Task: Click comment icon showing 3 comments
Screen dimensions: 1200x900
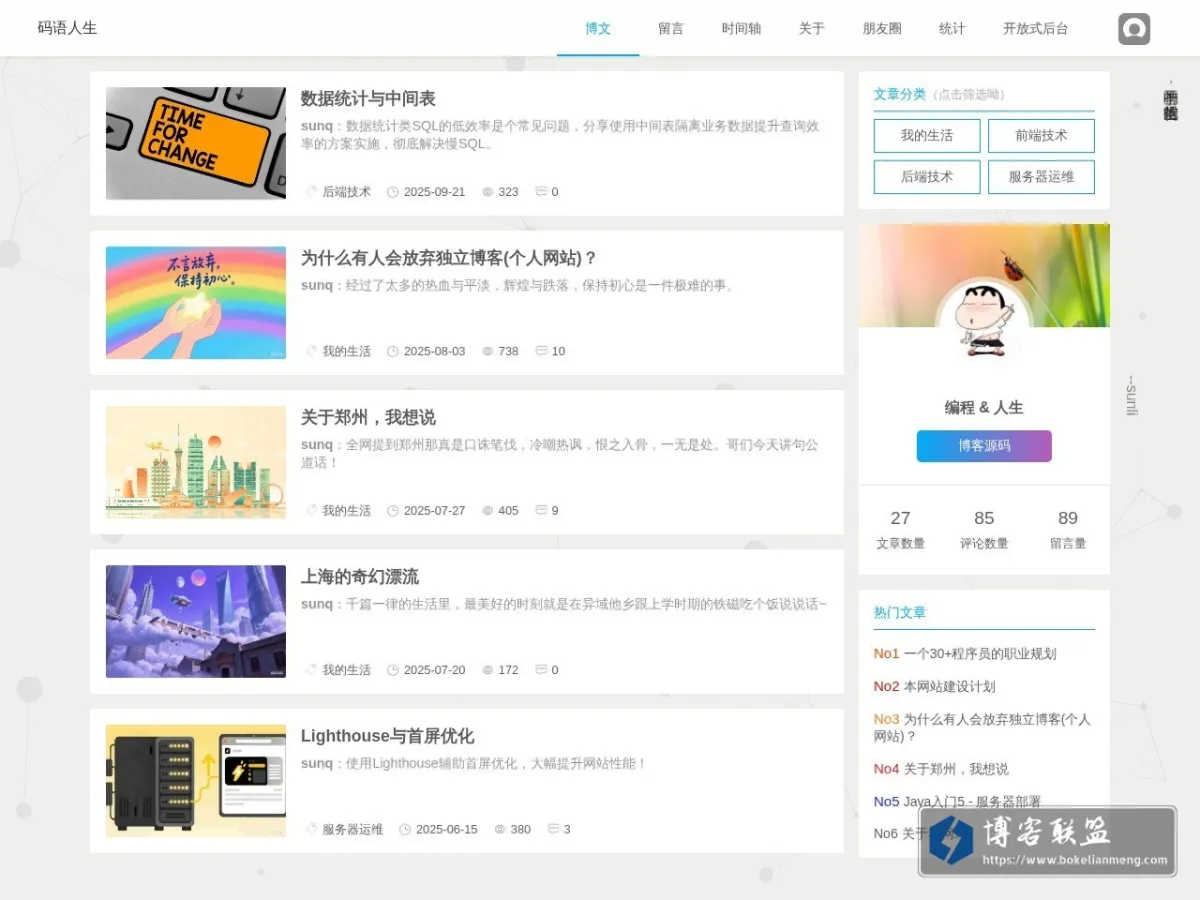Action: (x=553, y=829)
